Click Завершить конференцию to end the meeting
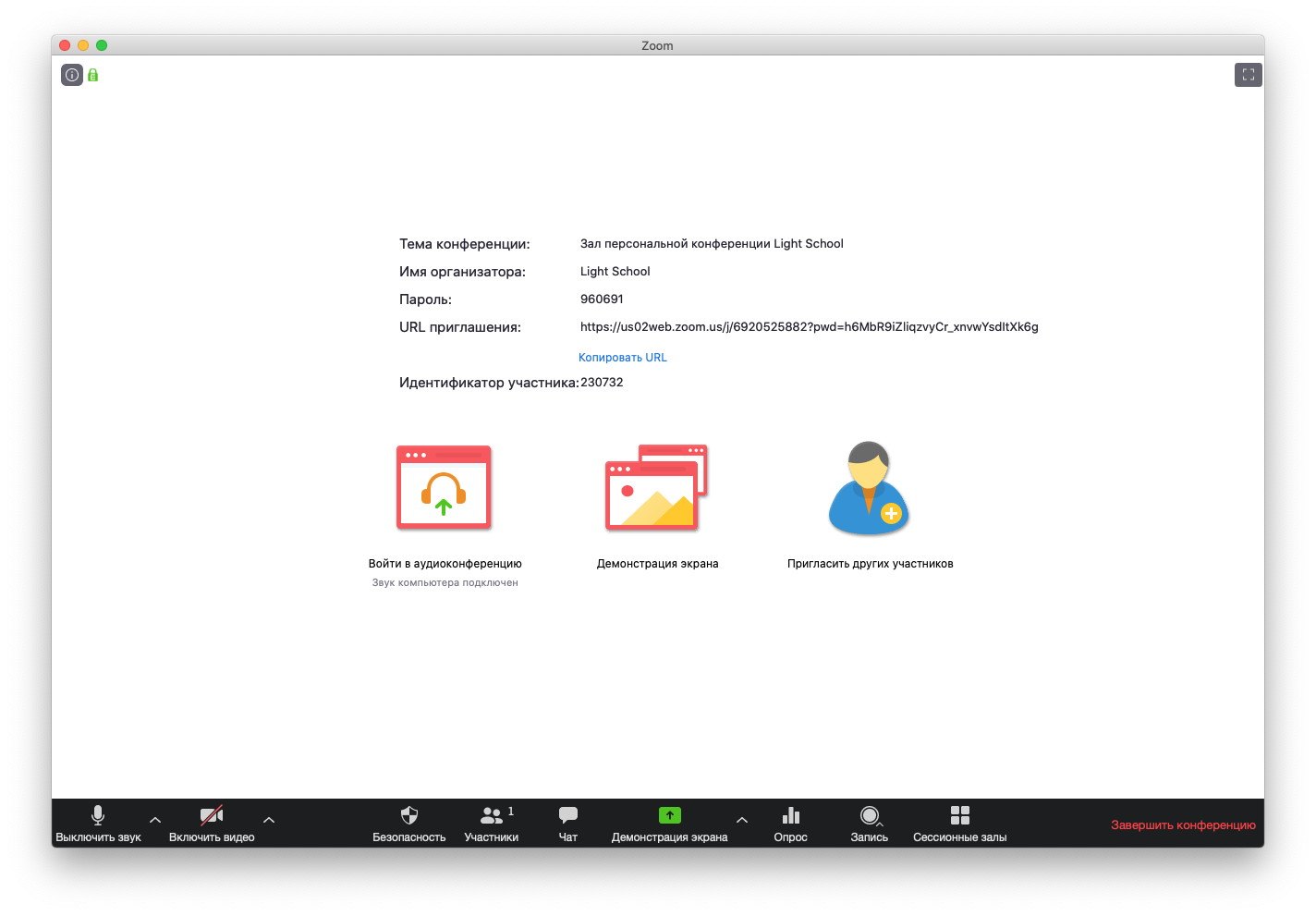This screenshot has width=1316, height=916. (1183, 824)
